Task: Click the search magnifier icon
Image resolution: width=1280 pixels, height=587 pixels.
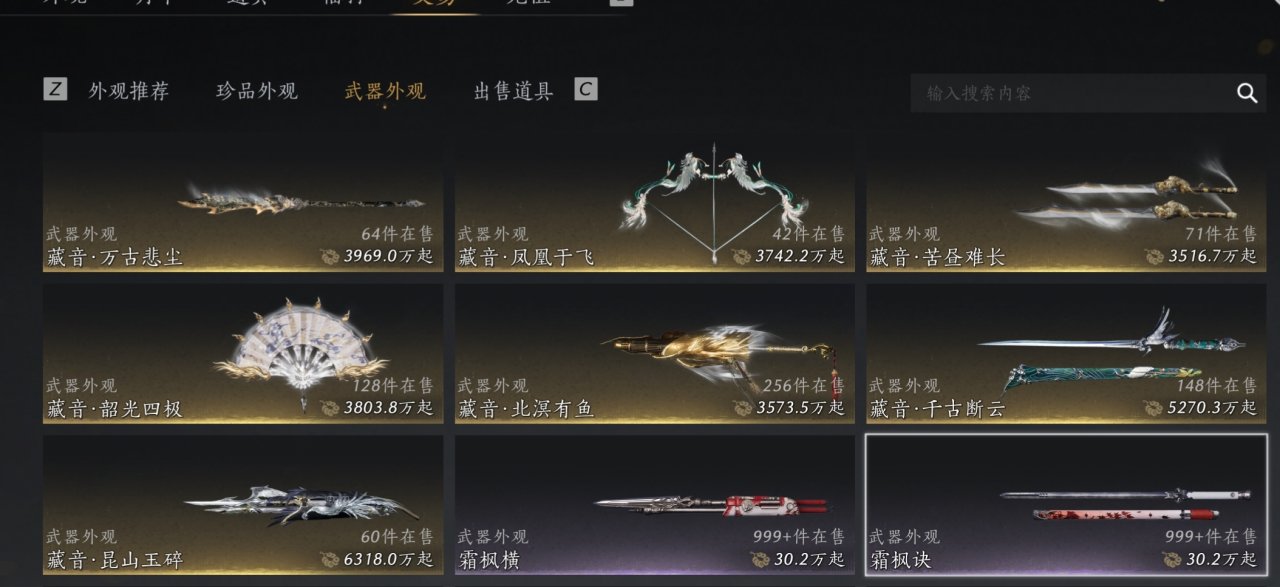Action: (1247, 93)
